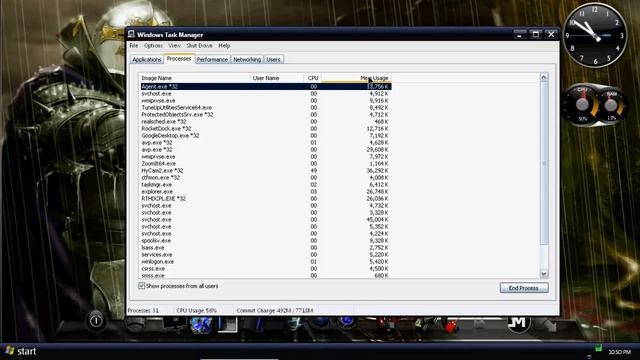Image resolution: width=640 pixels, height=360 pixels.
Task: Sort by the Mem Usage column header
Action: 357,78
